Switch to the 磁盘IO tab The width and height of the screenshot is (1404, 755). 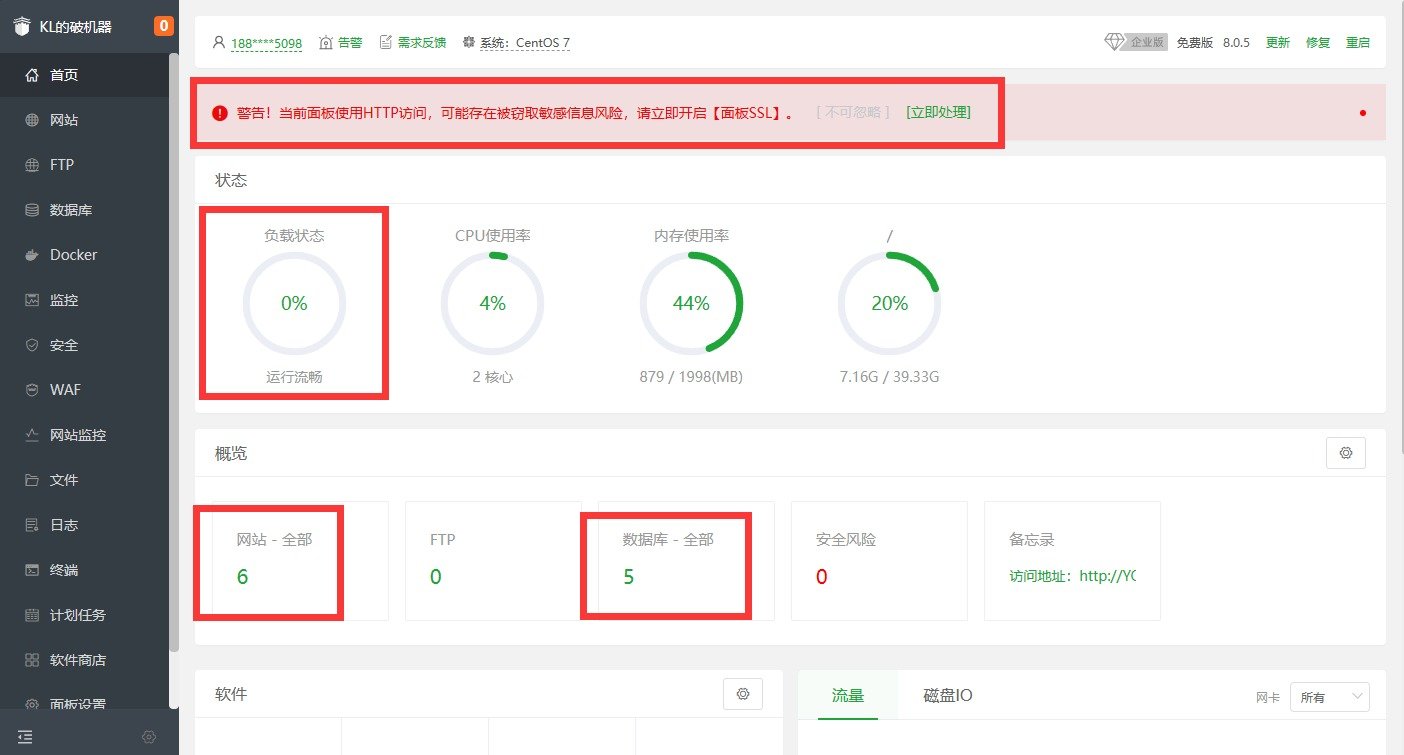click(947, 695)
